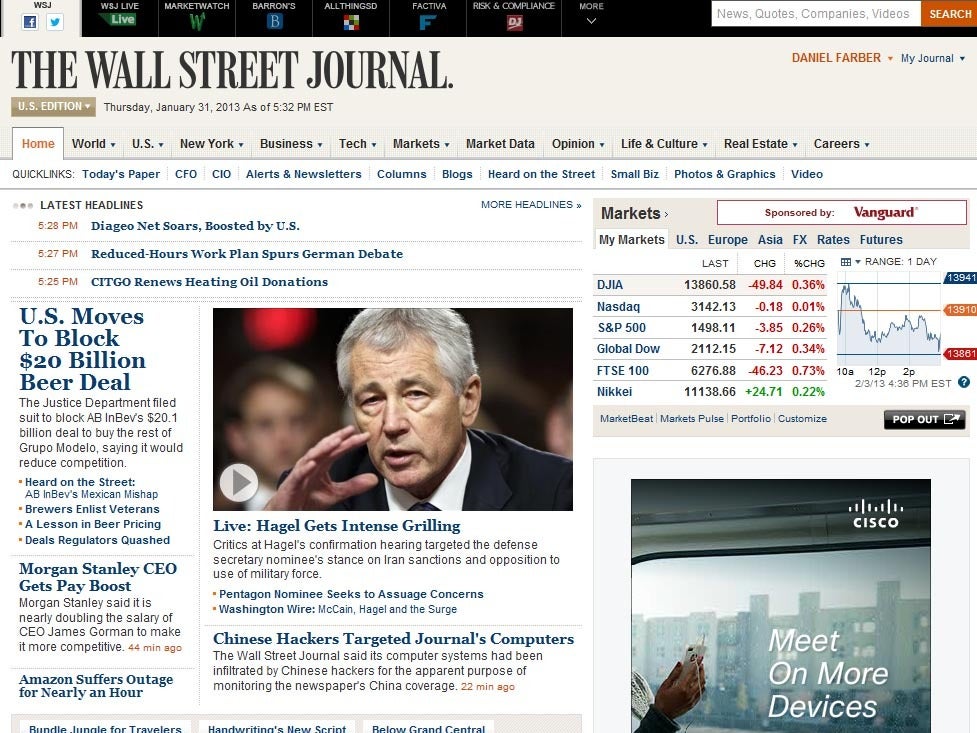
Task: Open CFO quicklink
Action: [x=186, y=175]
